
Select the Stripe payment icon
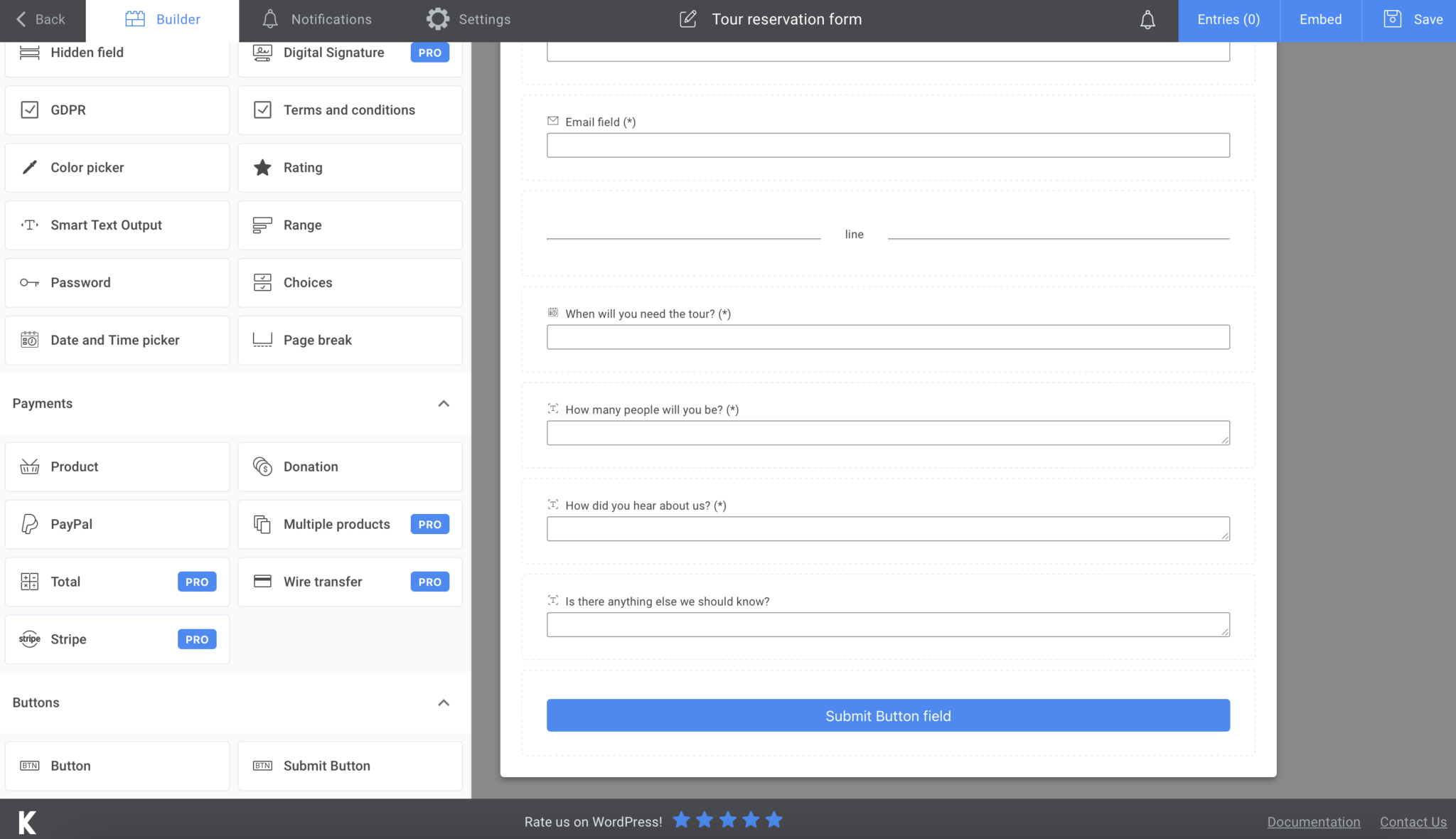tap(29, 638)
